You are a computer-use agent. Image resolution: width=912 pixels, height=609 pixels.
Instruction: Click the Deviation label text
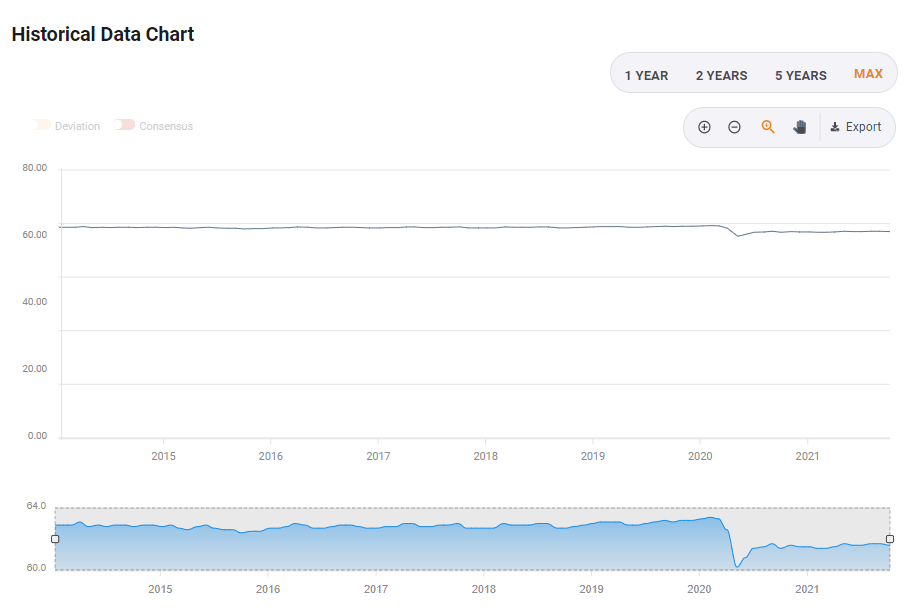pos(77,126)
